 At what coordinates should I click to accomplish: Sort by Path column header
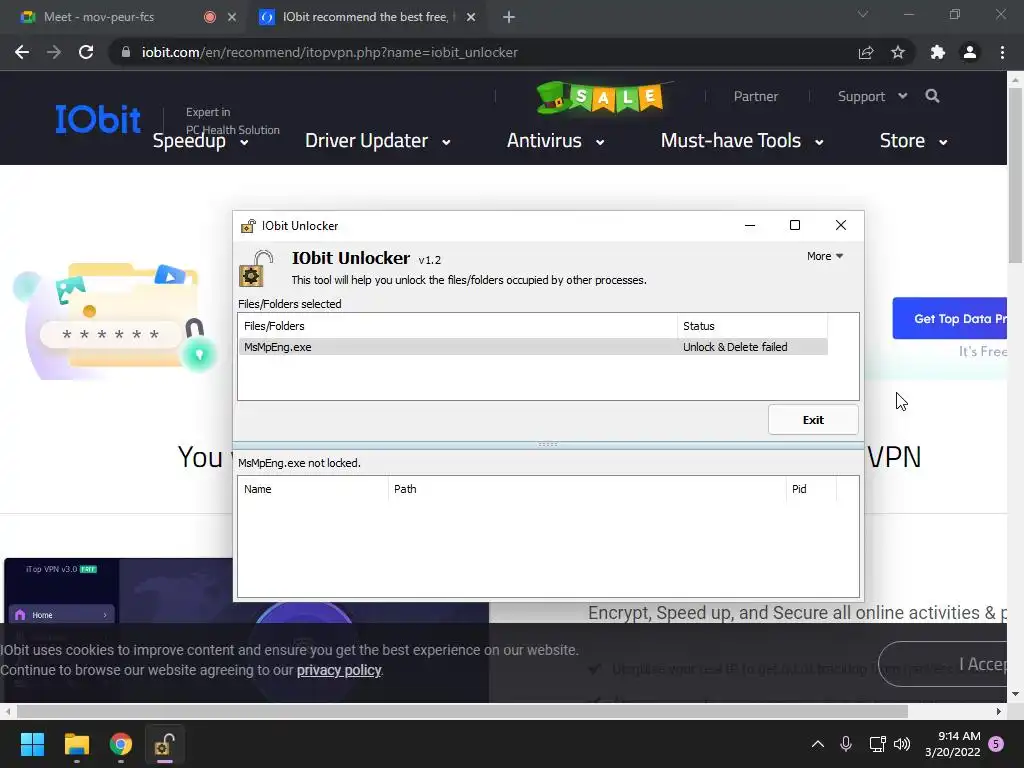tap(587, 489)
